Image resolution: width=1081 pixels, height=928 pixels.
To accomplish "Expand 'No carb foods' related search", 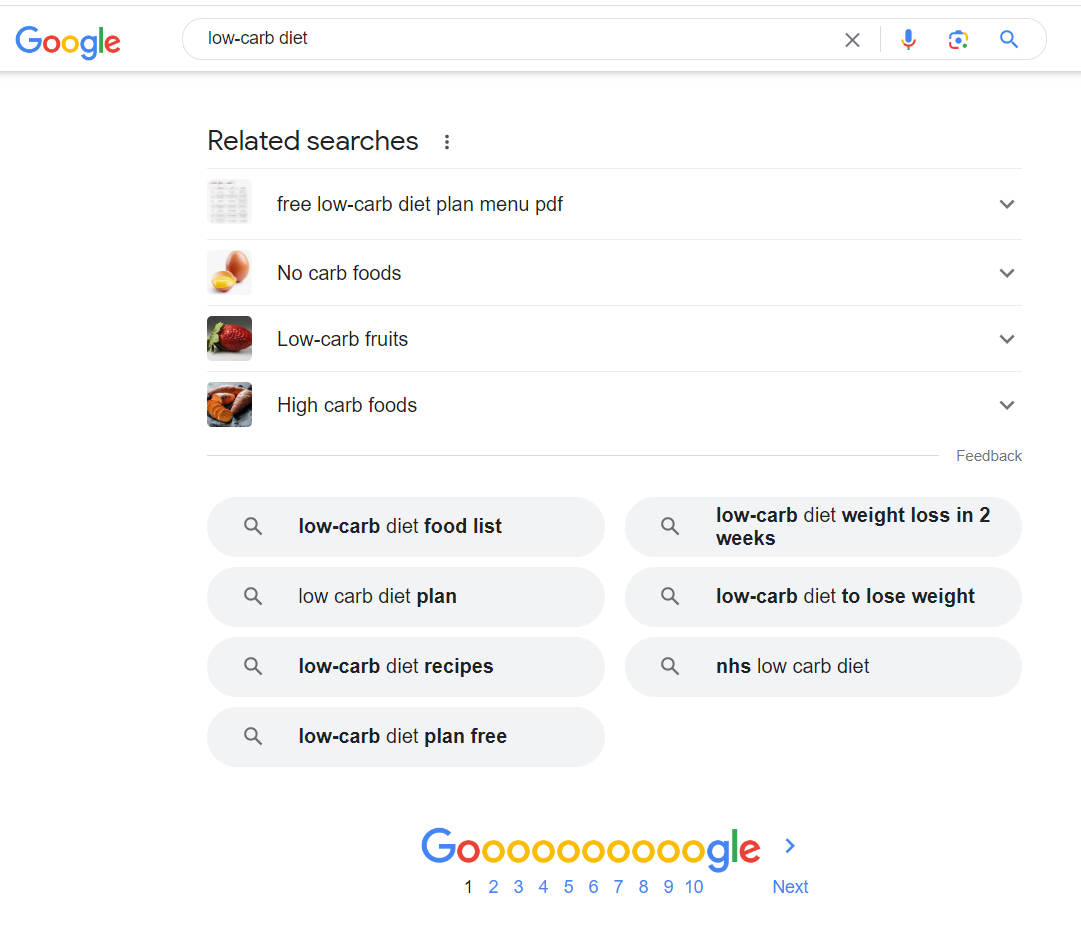I will click(x=1007, y=272).
